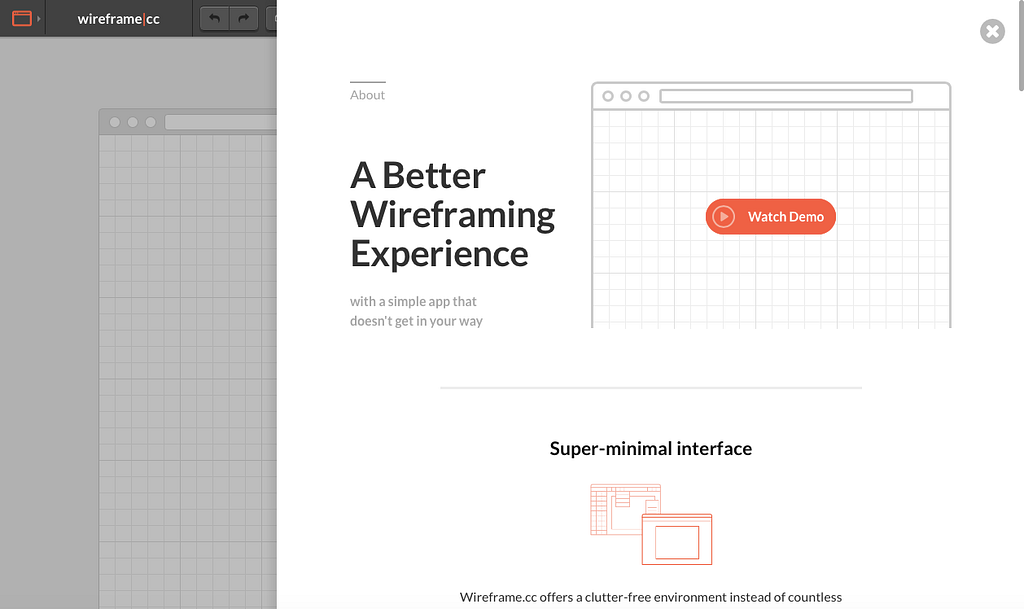1024x609 pixels.
Task: Click the "Super-minimal interface" heading
Action: point(650,448)
